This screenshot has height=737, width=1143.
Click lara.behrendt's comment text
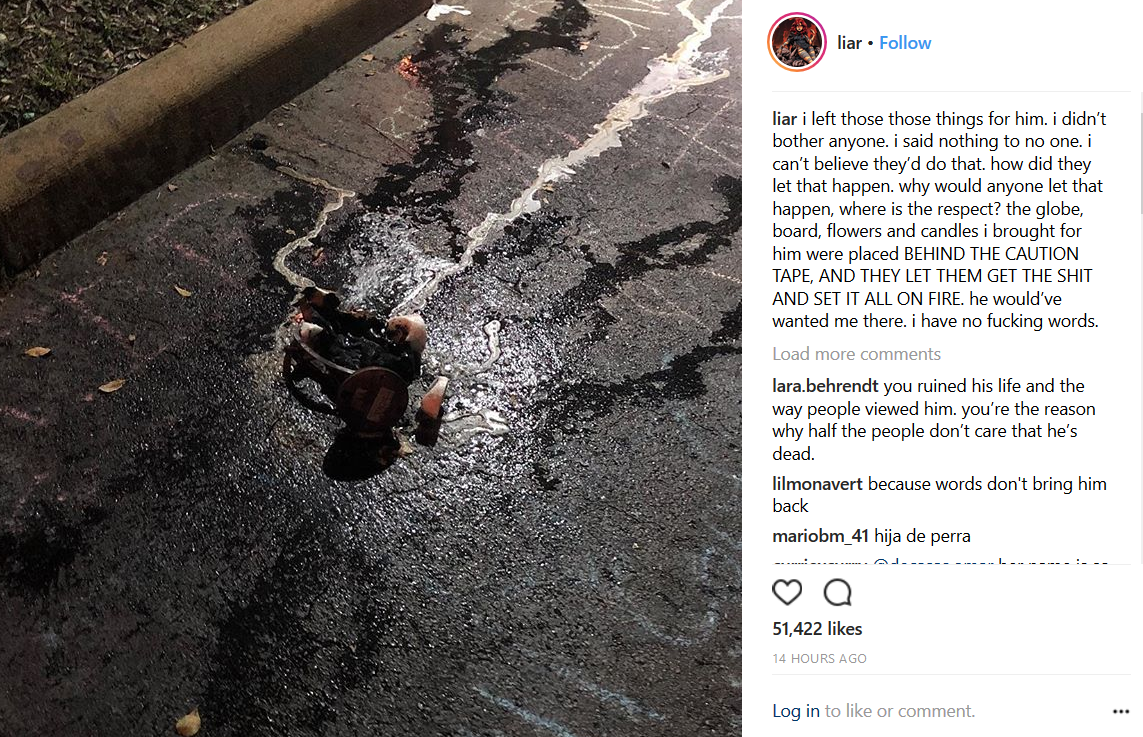click(x=934, y=420)
